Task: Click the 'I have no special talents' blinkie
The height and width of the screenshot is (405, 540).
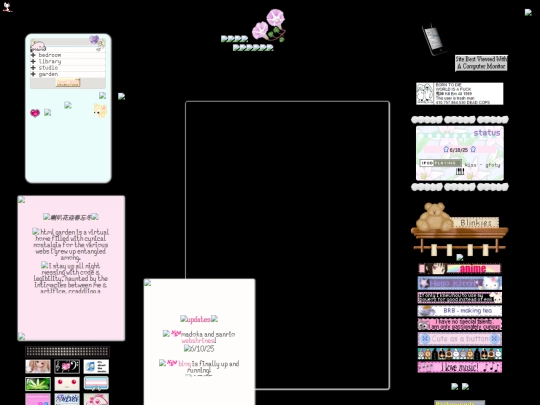Action: pos(460,324)
